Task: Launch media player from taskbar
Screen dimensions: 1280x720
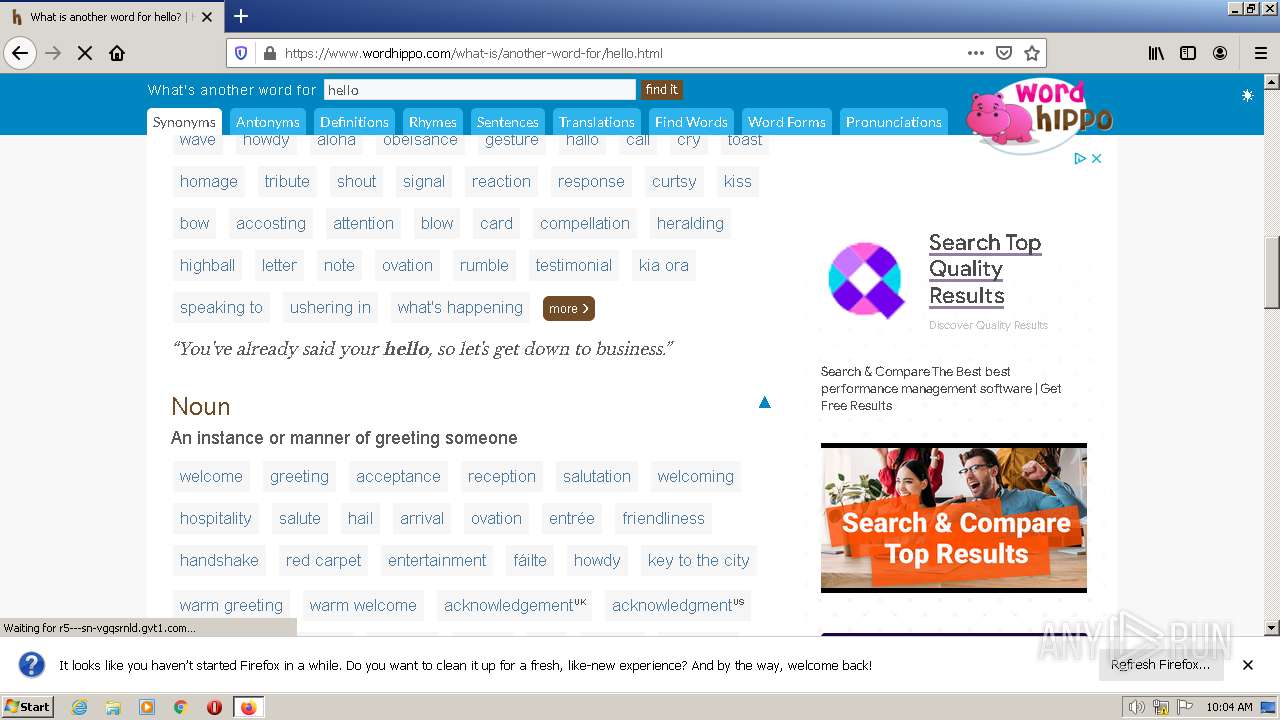Action: (147, 707)
